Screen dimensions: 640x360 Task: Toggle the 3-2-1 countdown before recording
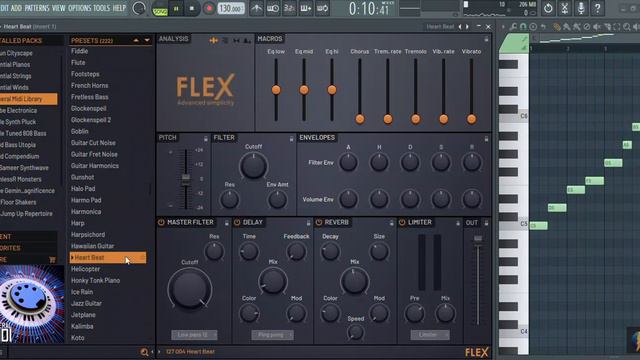289,9
